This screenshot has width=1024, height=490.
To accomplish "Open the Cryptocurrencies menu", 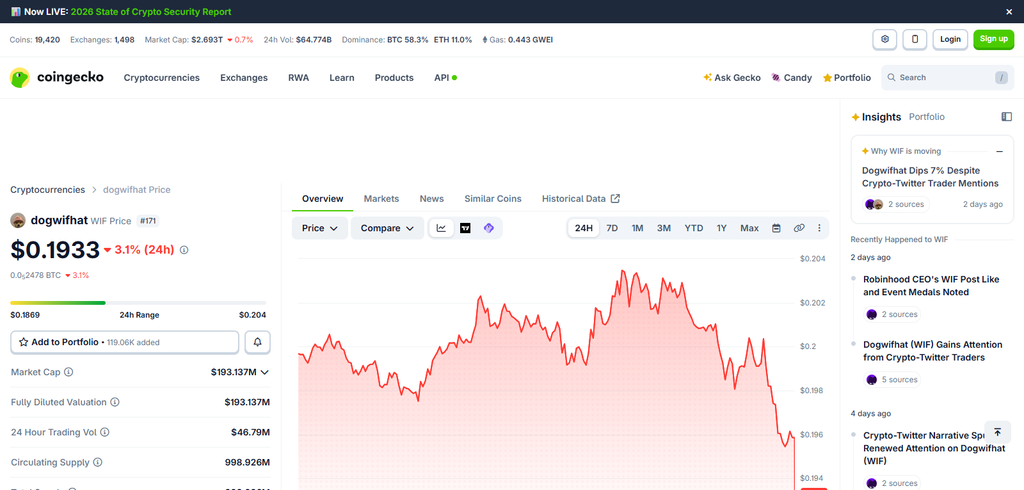I will (161, 78).
